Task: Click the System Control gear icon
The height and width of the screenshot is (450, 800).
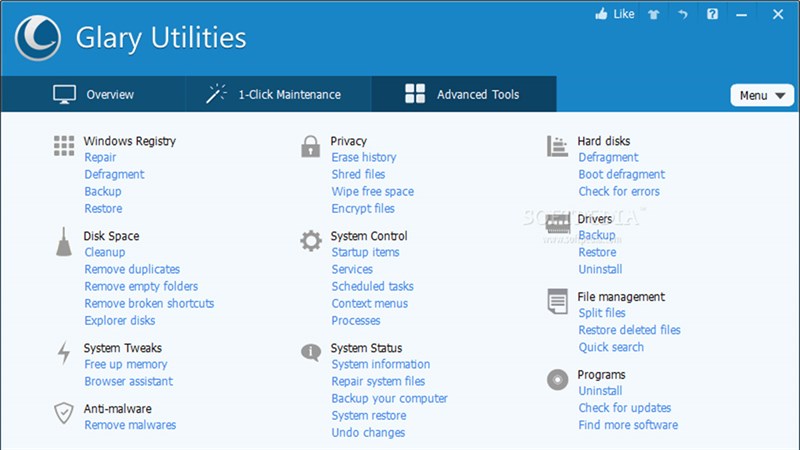Action: (311, 241)
